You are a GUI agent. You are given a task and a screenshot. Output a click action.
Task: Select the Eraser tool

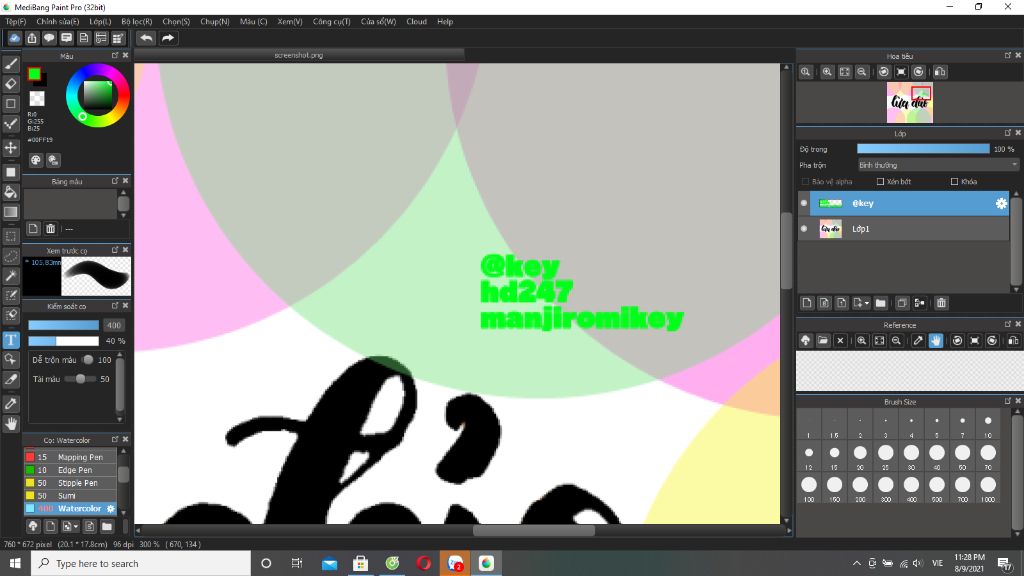pos(10,84)
